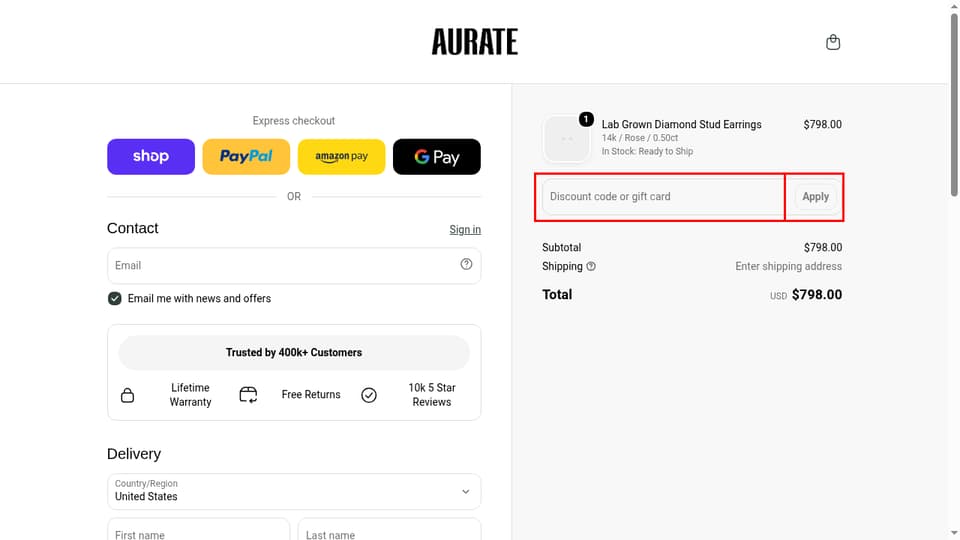Viewport: 960px width, 540px height.
Task: Click the In Stock: Ready to Ship text
Action: pyautogui.click(x=647, y=151)
